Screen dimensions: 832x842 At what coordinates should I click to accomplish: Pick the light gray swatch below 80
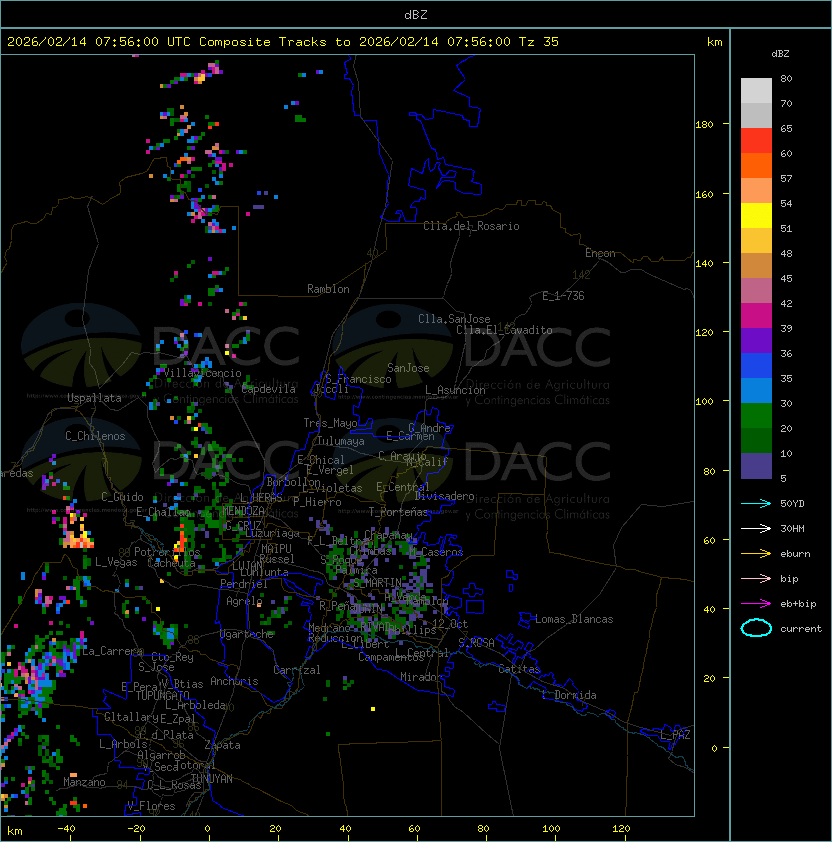click(x=756, y=90)
